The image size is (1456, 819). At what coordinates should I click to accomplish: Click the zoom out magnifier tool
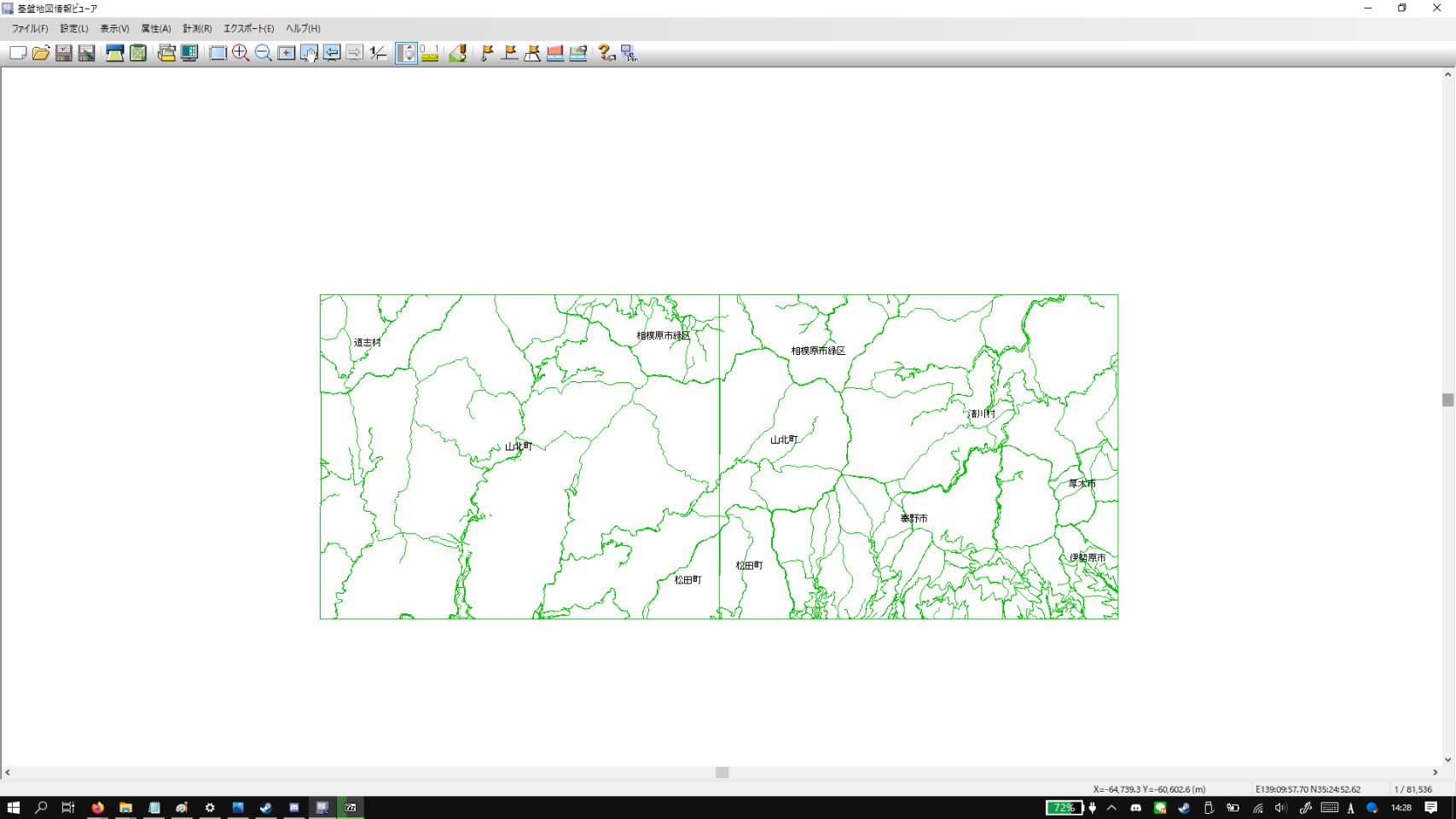(x=264, y=53)
